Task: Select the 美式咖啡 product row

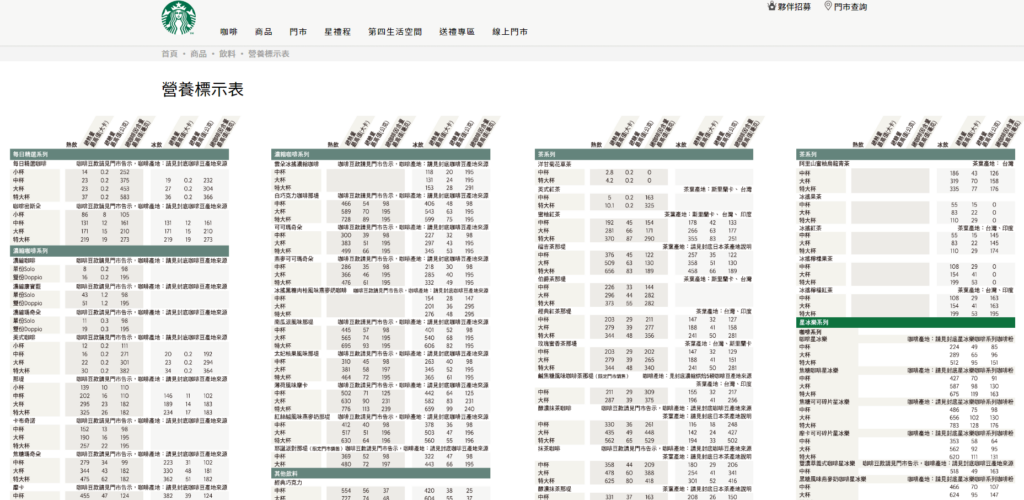Action: [x=120, y=337]
